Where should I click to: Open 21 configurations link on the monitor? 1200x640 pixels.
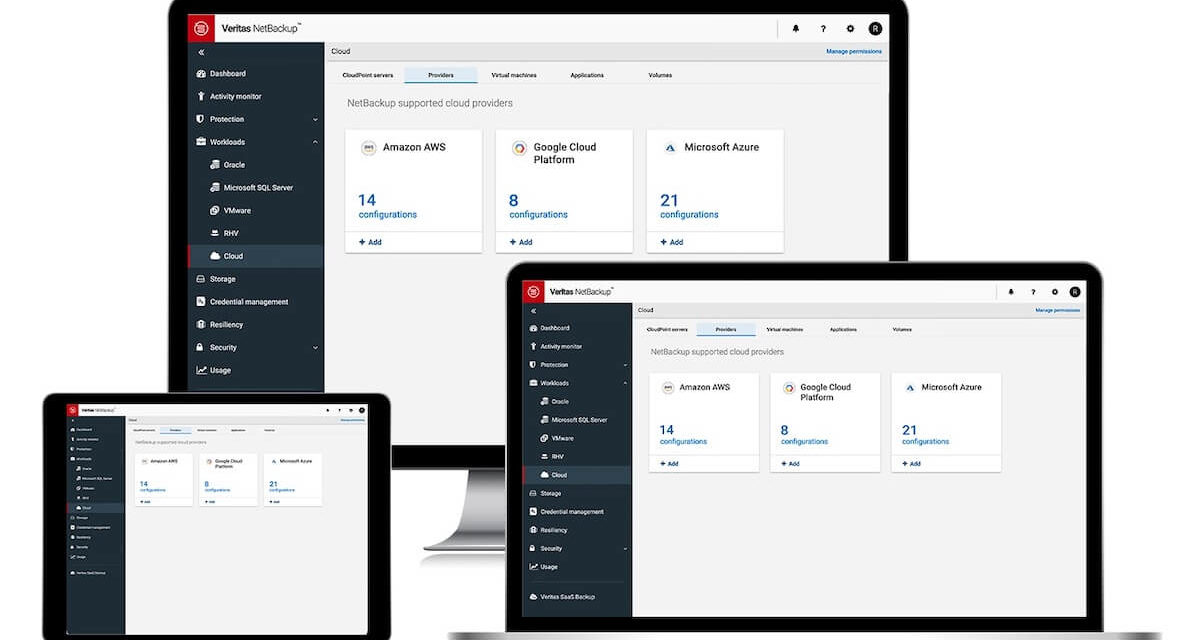tap(690, 207)
